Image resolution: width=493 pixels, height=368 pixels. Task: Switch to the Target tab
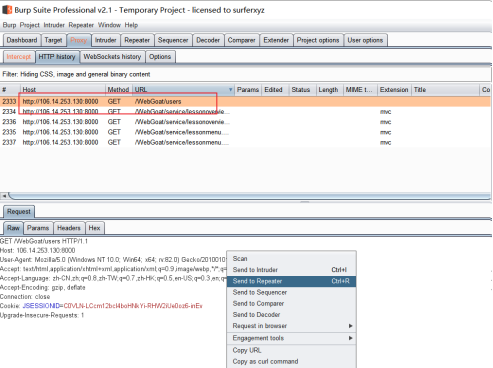(x=53, y=40)
